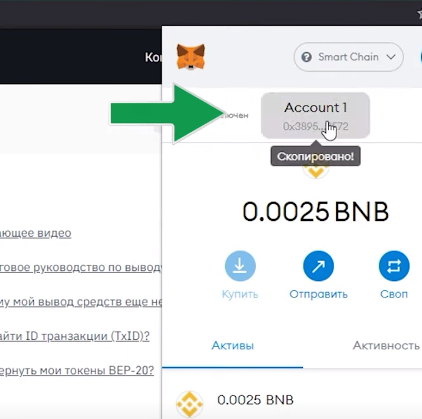Open the Smart Chain network dropdown
422x419 pixels.
[348, 57]
